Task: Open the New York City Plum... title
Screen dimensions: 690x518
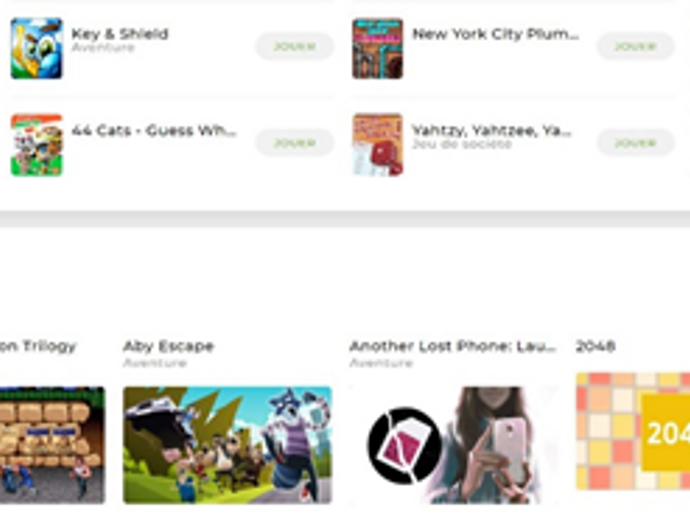Action: (495, 34)
